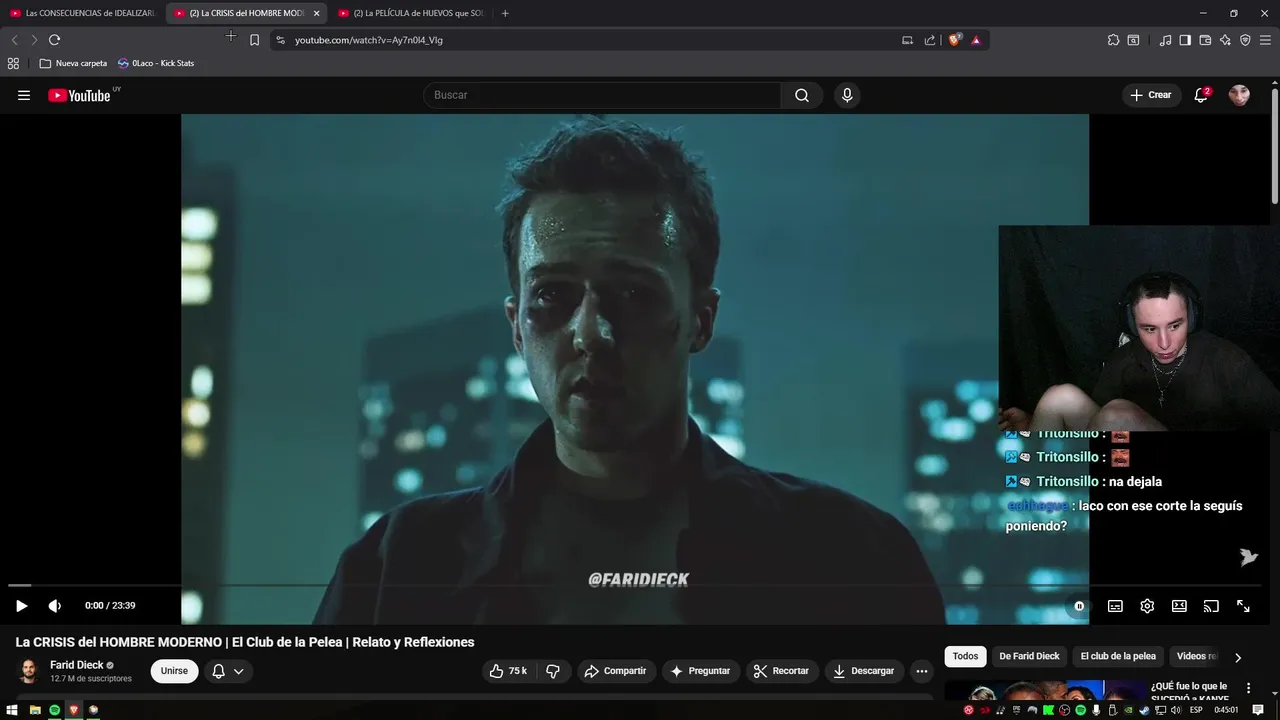Reload the current page
The width and height of the screenshot is (1280, 720).
point(54,40)
